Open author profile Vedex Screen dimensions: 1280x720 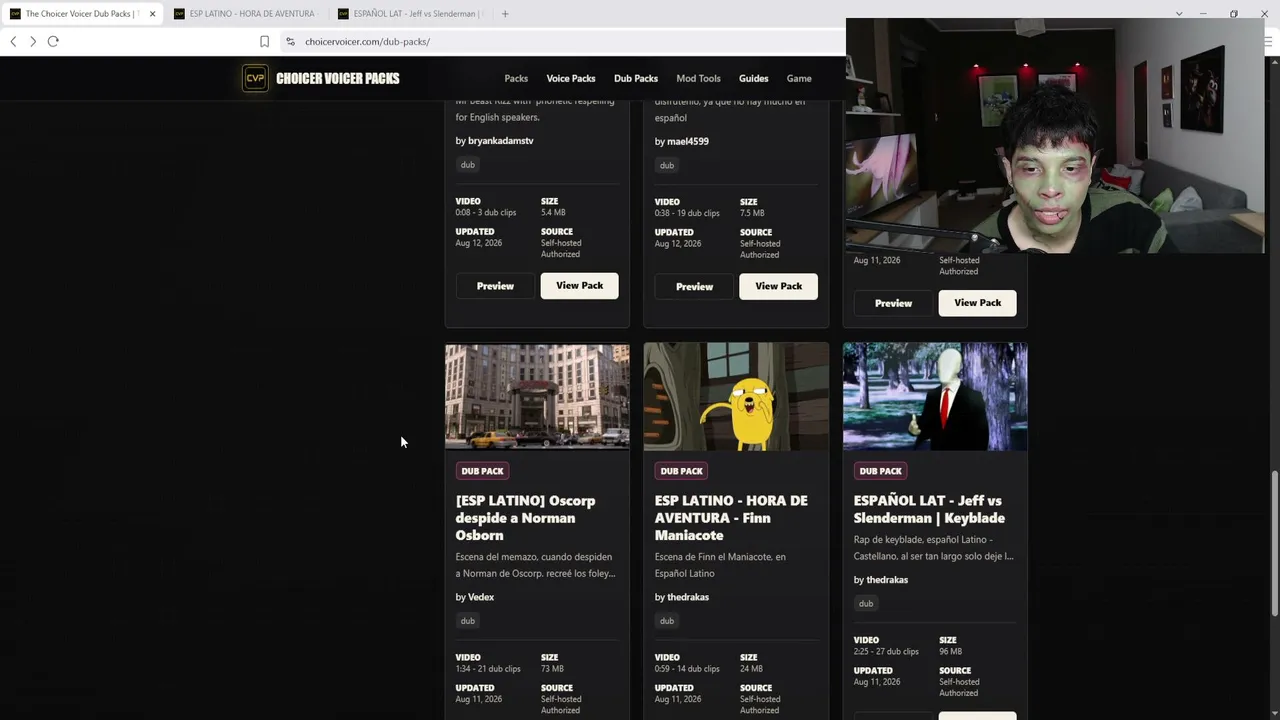(481, 597)
